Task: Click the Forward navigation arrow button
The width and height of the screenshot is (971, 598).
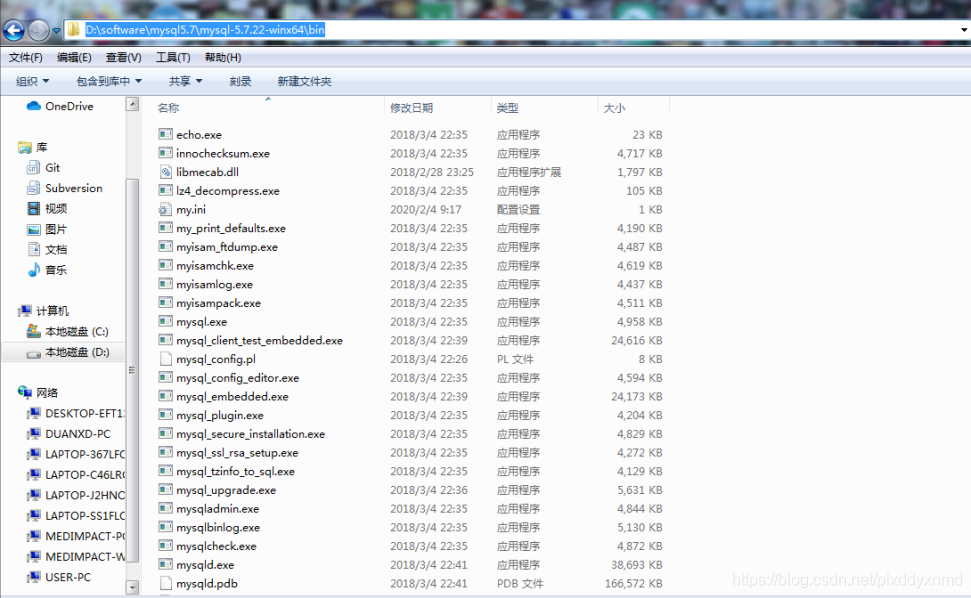Action: pyautogui.click(x=38, y=30)
